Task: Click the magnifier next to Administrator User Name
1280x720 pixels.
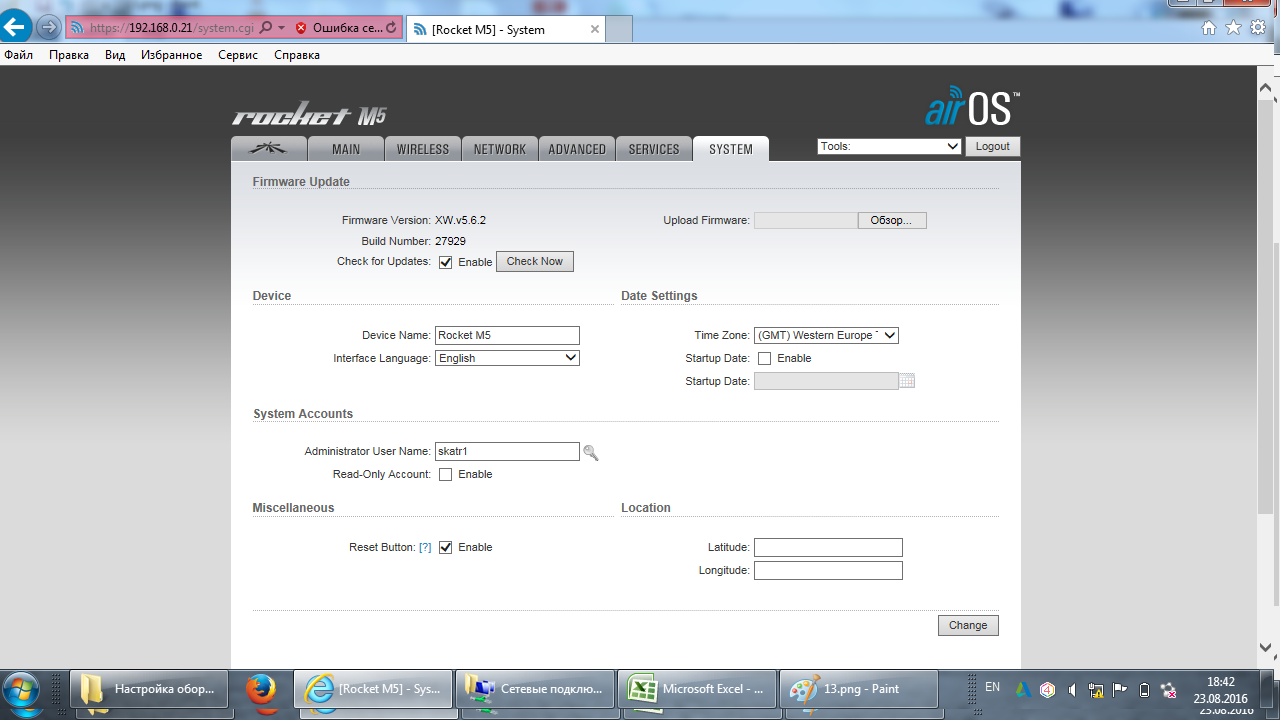Action: [x=591, y=453]
